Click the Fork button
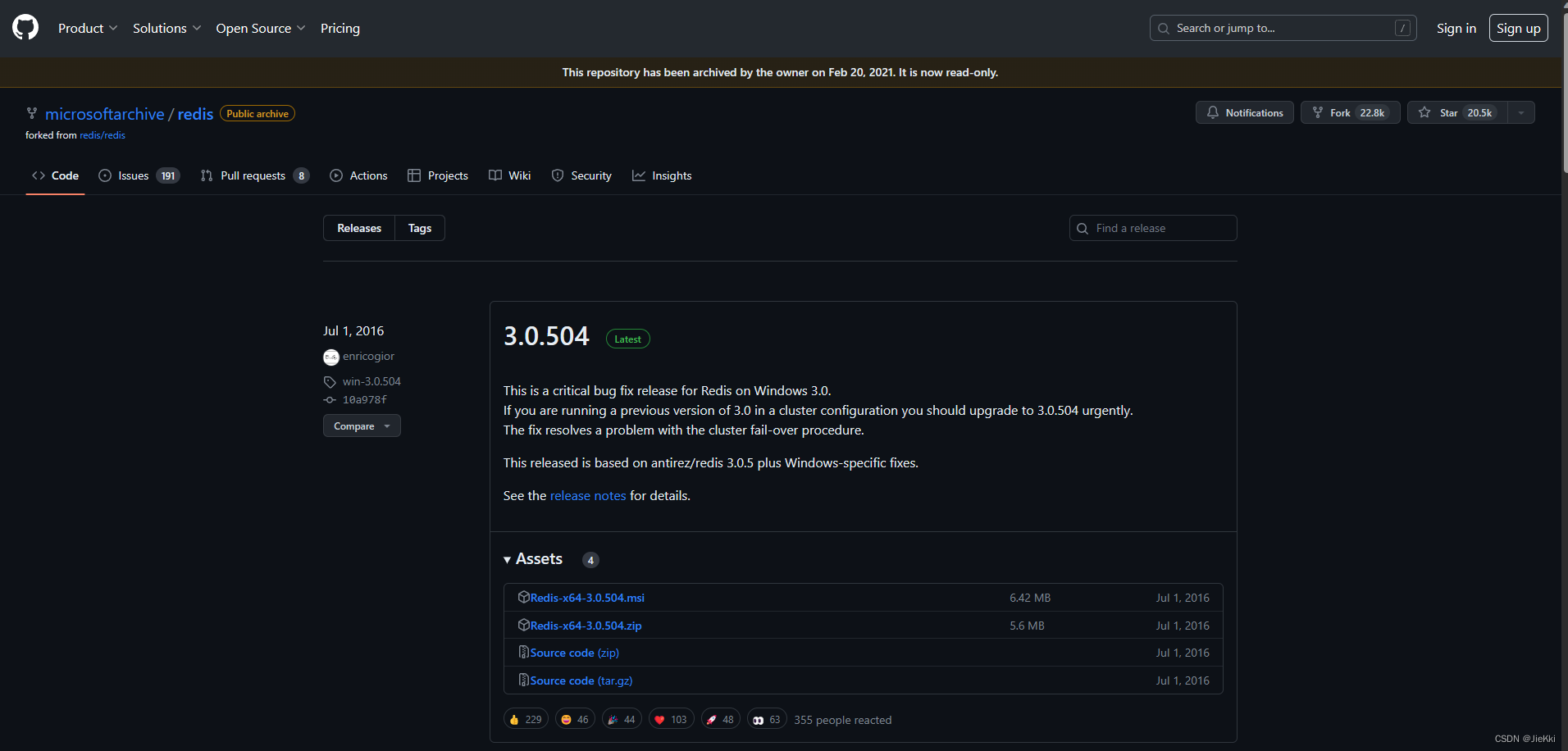The height and width of the screenshot is (751, 1568). [x=1350, y=112]
